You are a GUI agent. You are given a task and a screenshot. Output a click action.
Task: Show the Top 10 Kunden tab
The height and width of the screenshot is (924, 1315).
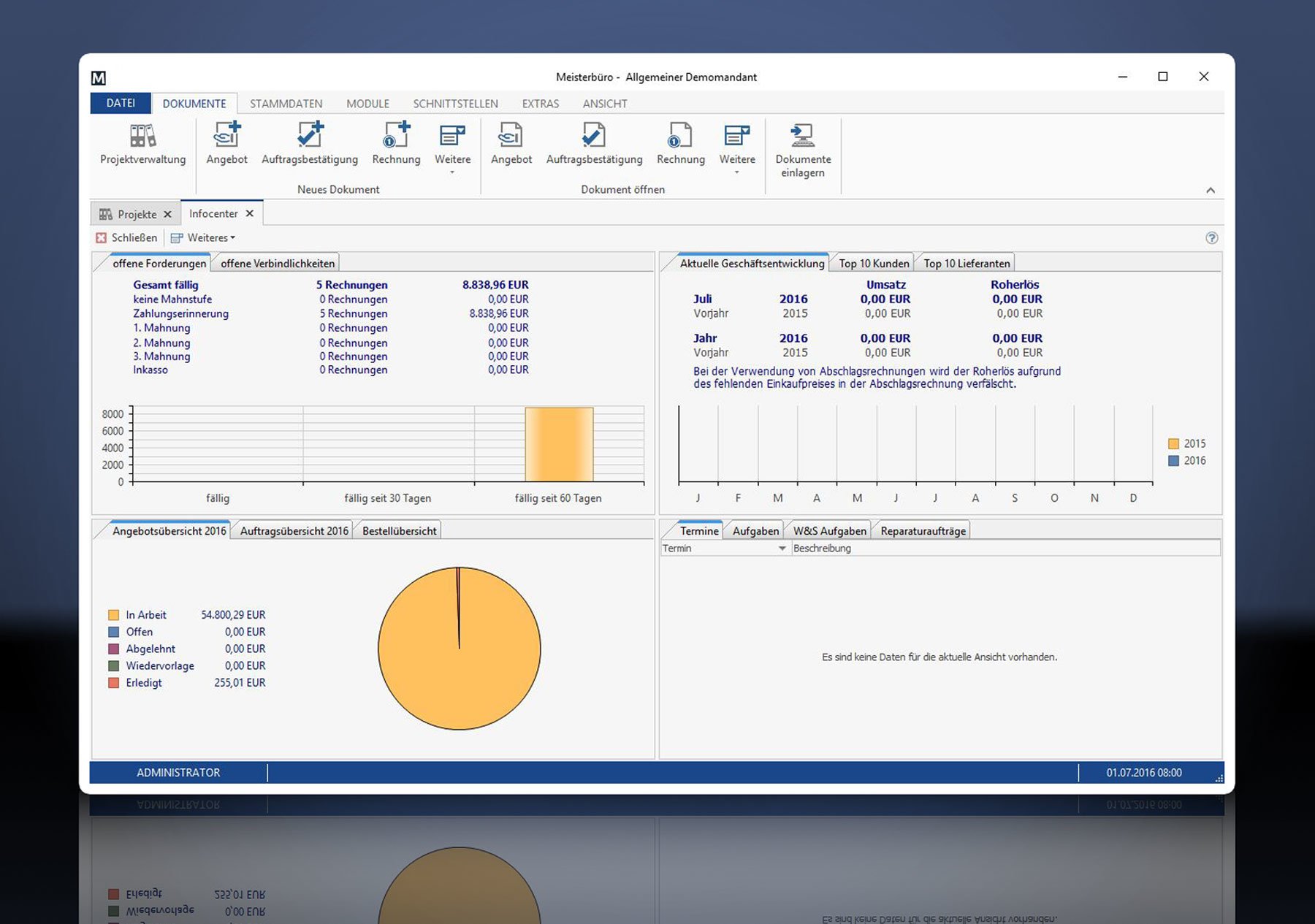(873, 264)
